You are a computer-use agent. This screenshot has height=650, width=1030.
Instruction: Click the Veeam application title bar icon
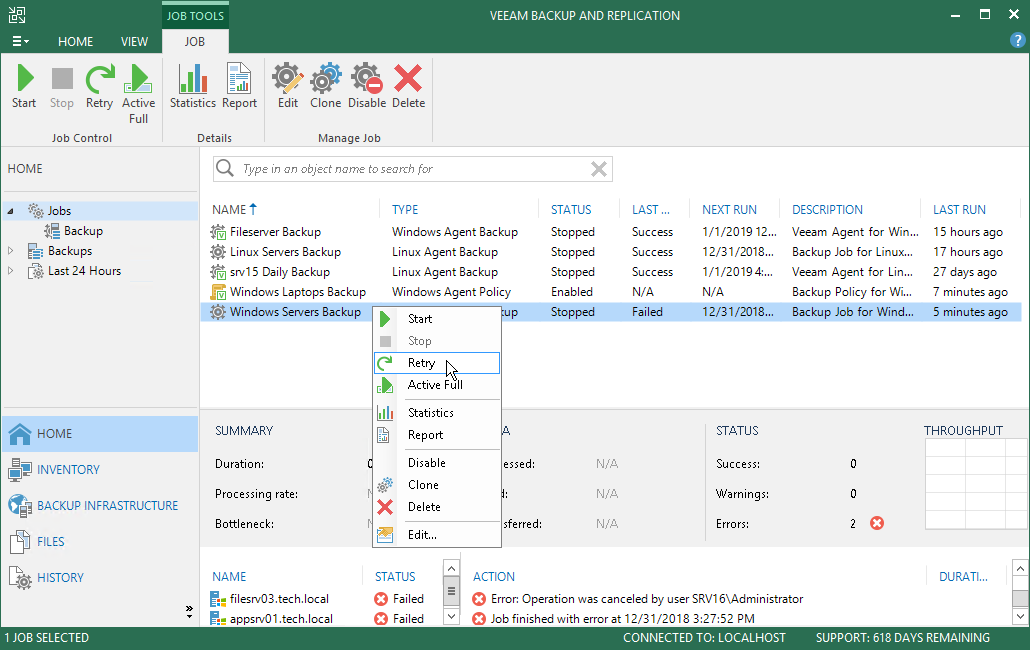pos(17,15)
